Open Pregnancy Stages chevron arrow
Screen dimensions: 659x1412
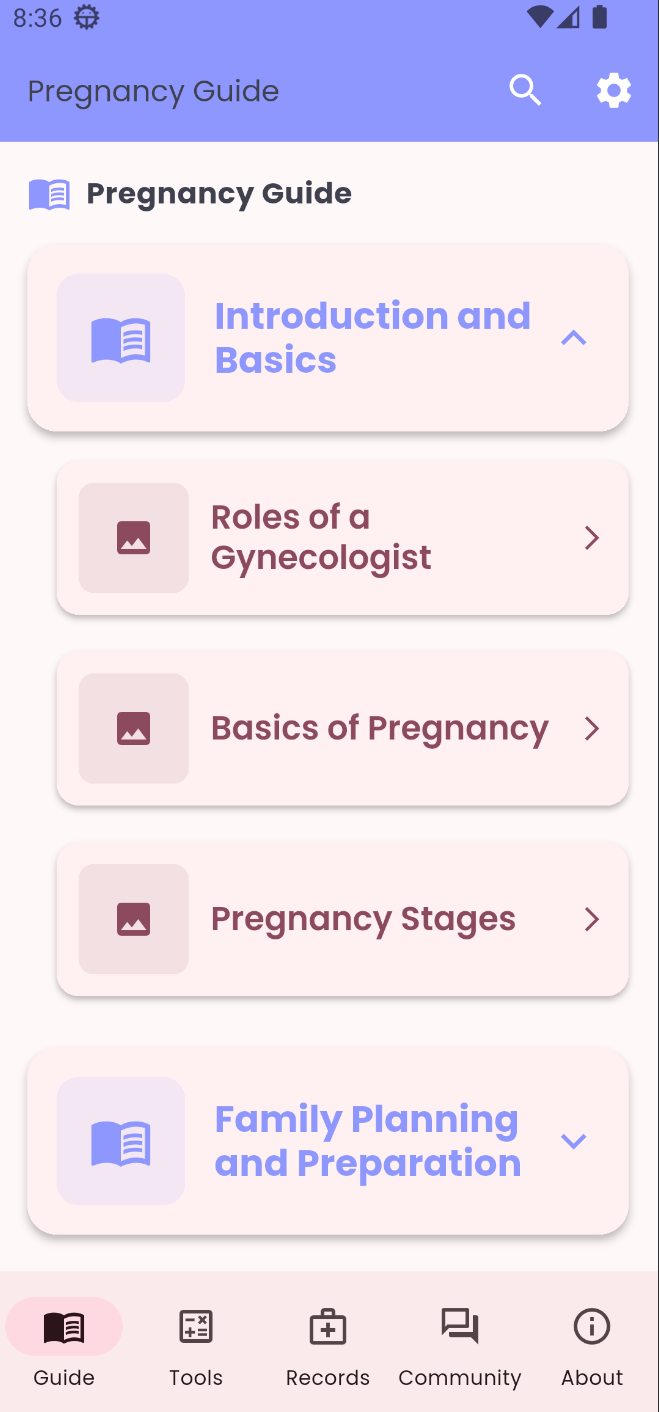(592, 919)
